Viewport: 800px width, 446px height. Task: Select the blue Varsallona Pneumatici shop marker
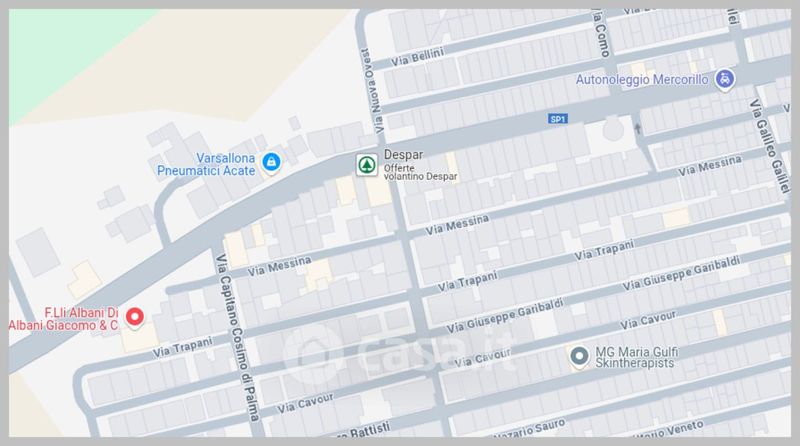271,163
